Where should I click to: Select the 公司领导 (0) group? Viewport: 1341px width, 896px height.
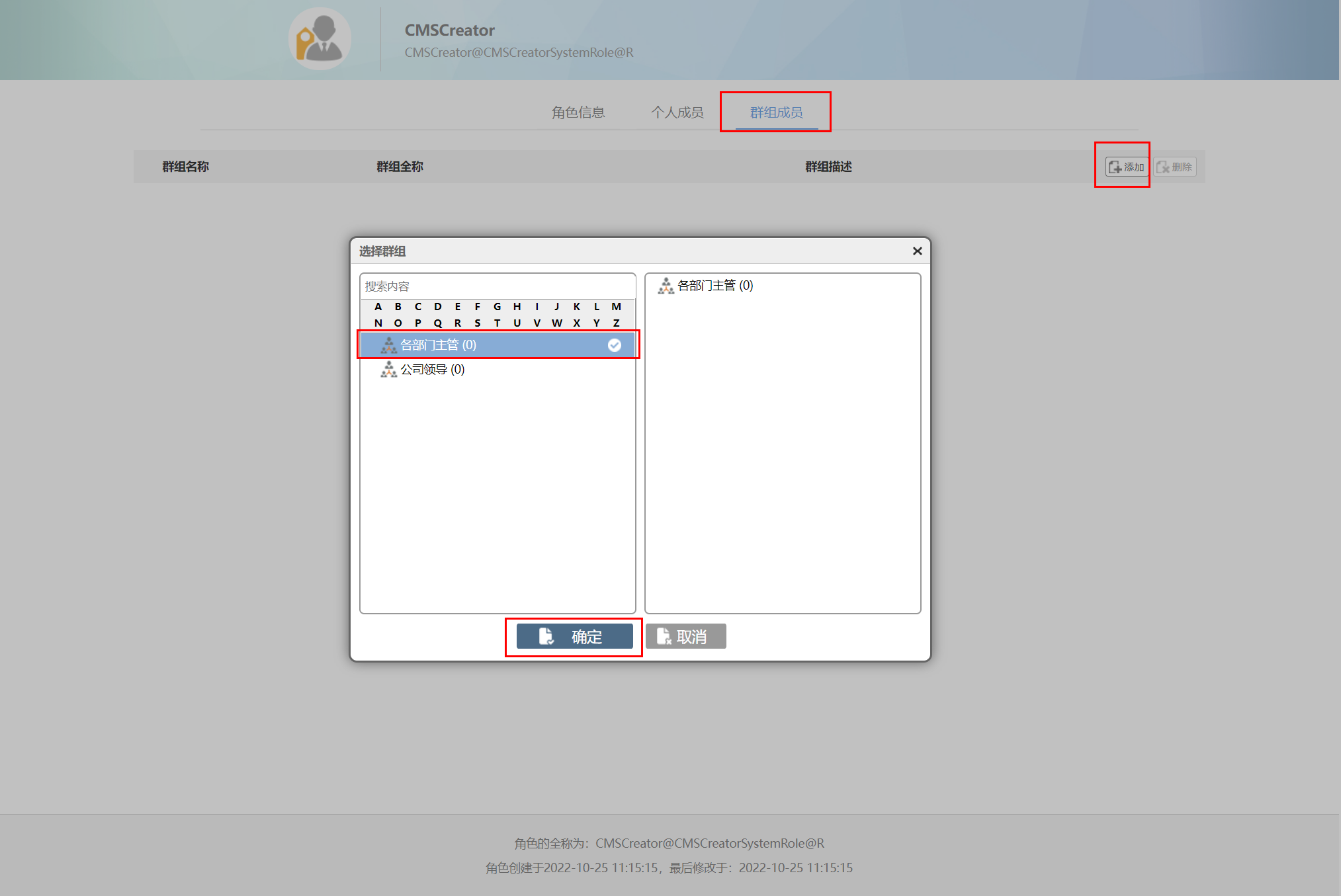432,370
